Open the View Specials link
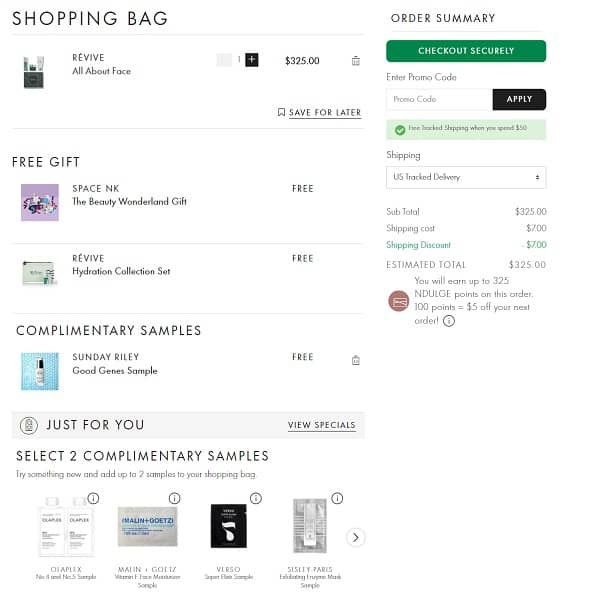The width and height of the screenshot is (600, 600). 321,425
